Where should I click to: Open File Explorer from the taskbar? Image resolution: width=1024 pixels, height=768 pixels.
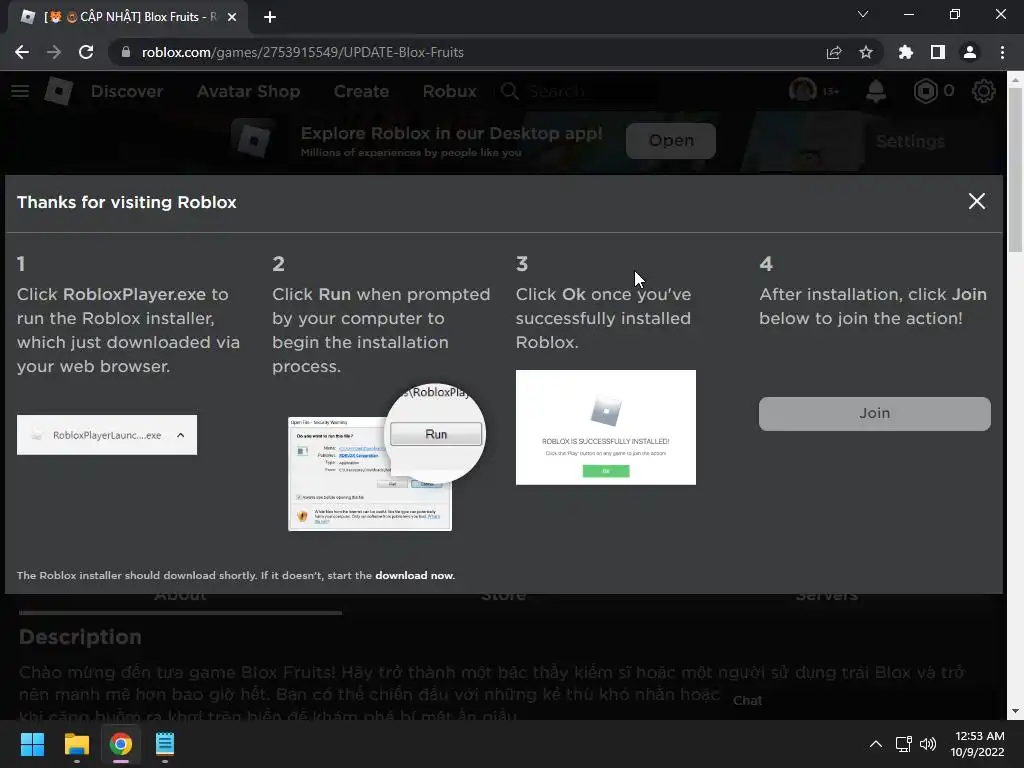(76, 744)
